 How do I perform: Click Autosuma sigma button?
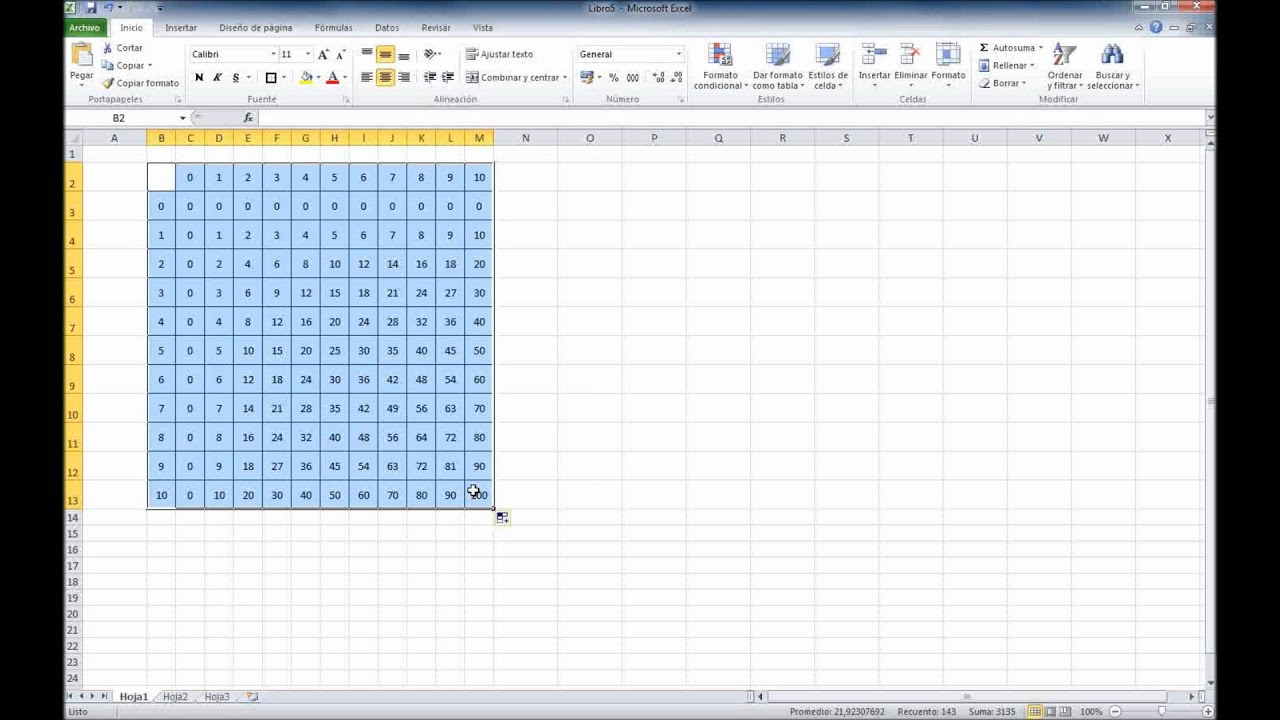(1010, 48)
